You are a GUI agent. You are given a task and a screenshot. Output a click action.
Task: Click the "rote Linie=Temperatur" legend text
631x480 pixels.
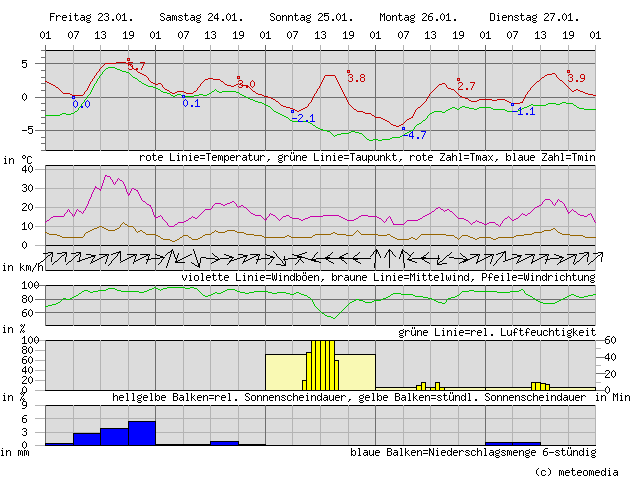[193, 158]
